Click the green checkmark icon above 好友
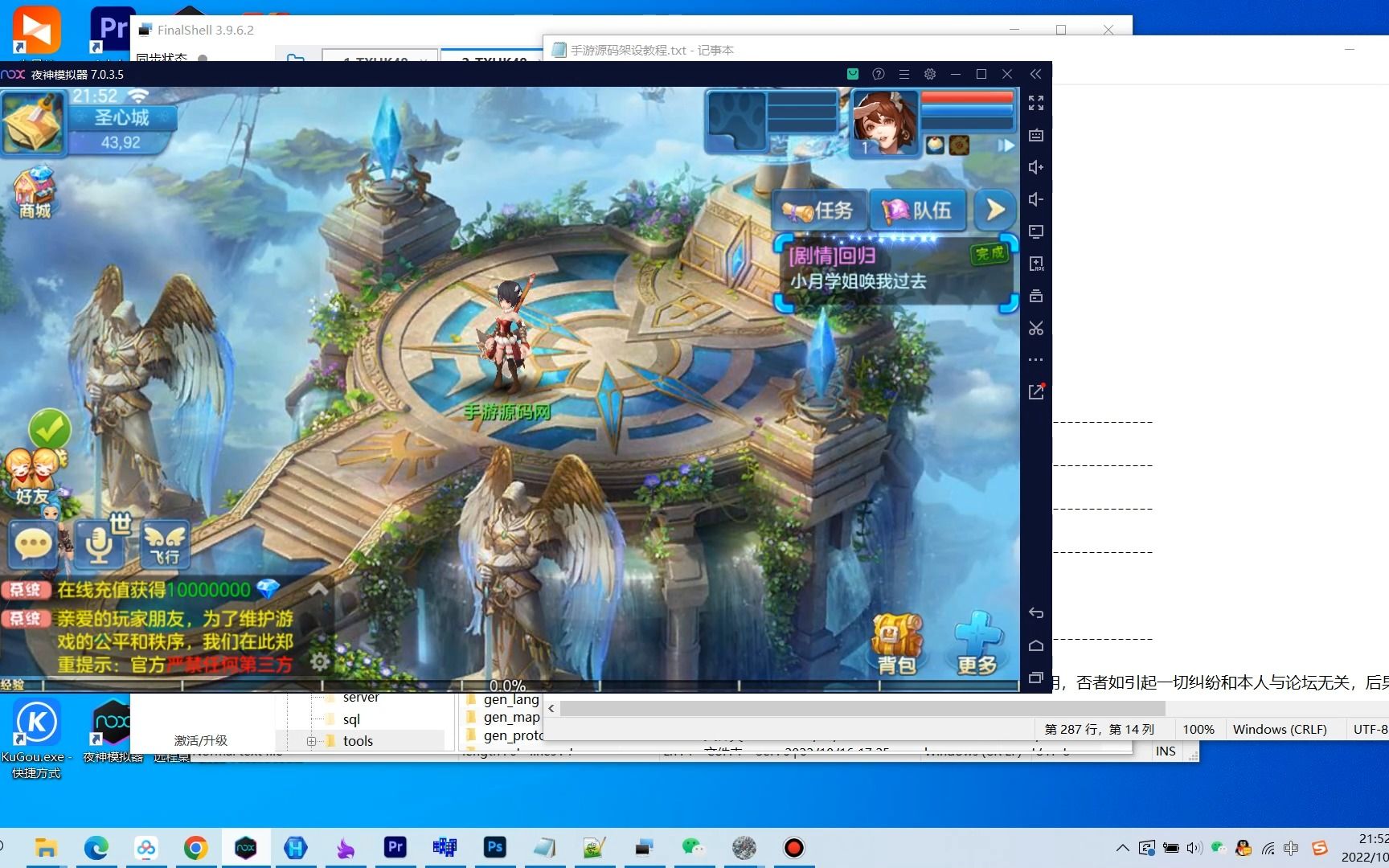This screenshot has height=868, width=1389. 50,429
